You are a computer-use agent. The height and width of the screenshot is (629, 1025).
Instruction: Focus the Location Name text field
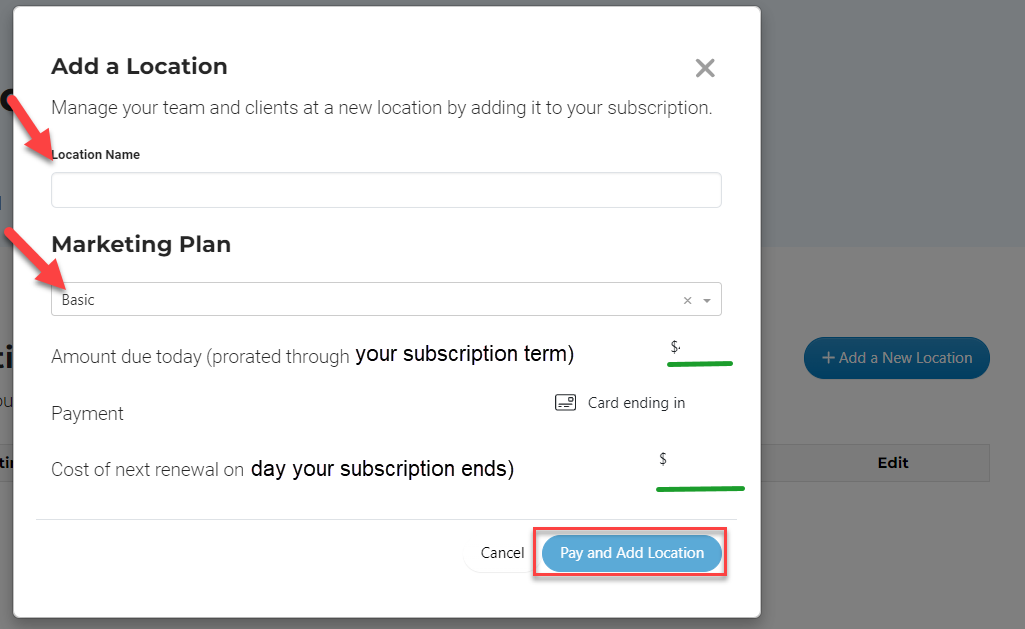(386, 190)
